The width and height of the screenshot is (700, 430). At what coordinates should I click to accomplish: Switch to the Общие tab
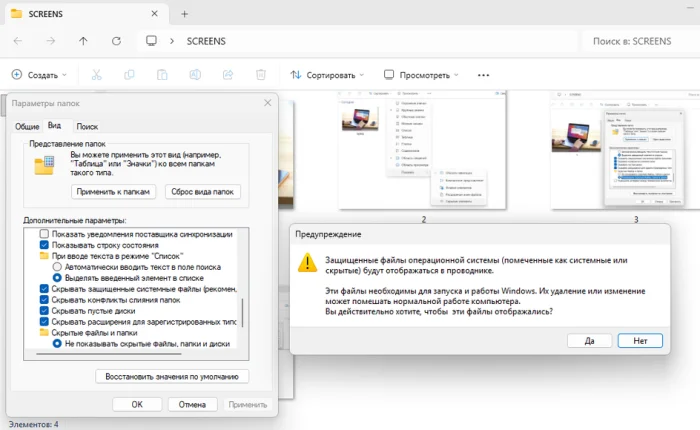pyautogui.click(x=27, y=127)
